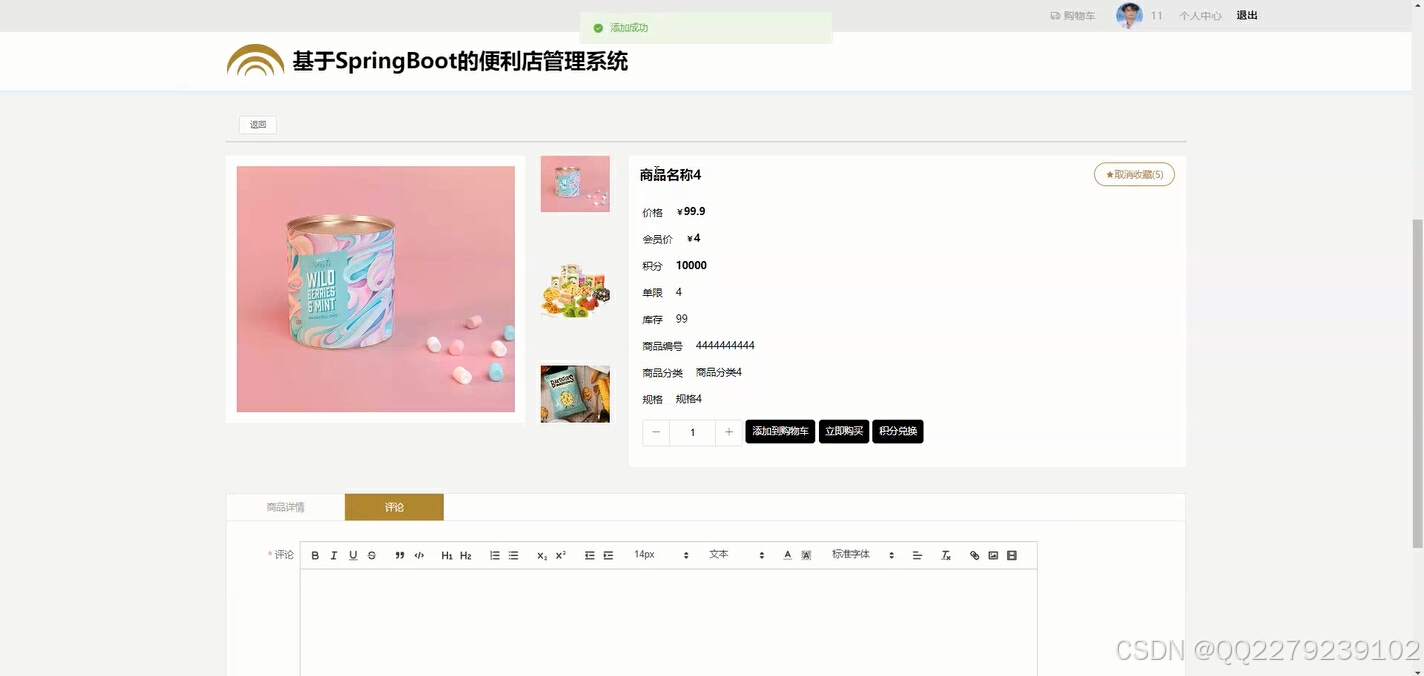
Task: Toggle the ordered list formatting
Action: click(x=494, y=554)
